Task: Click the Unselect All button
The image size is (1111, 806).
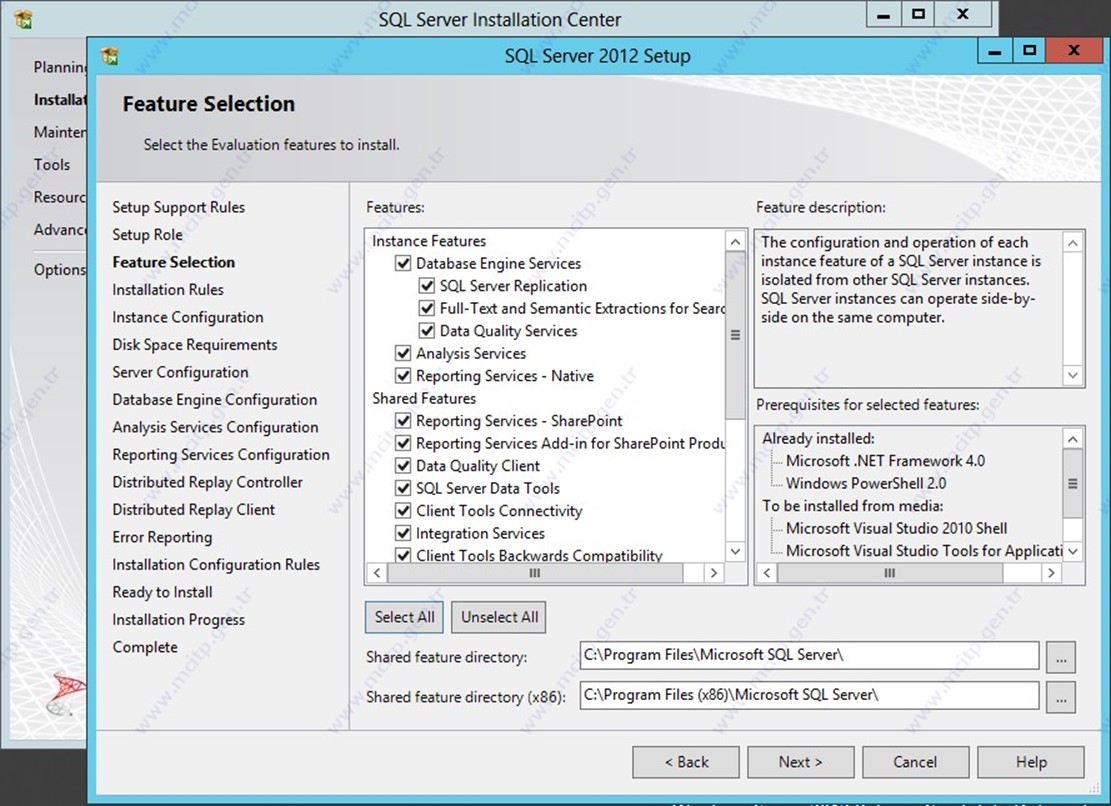Action: [x=500, y=617]
